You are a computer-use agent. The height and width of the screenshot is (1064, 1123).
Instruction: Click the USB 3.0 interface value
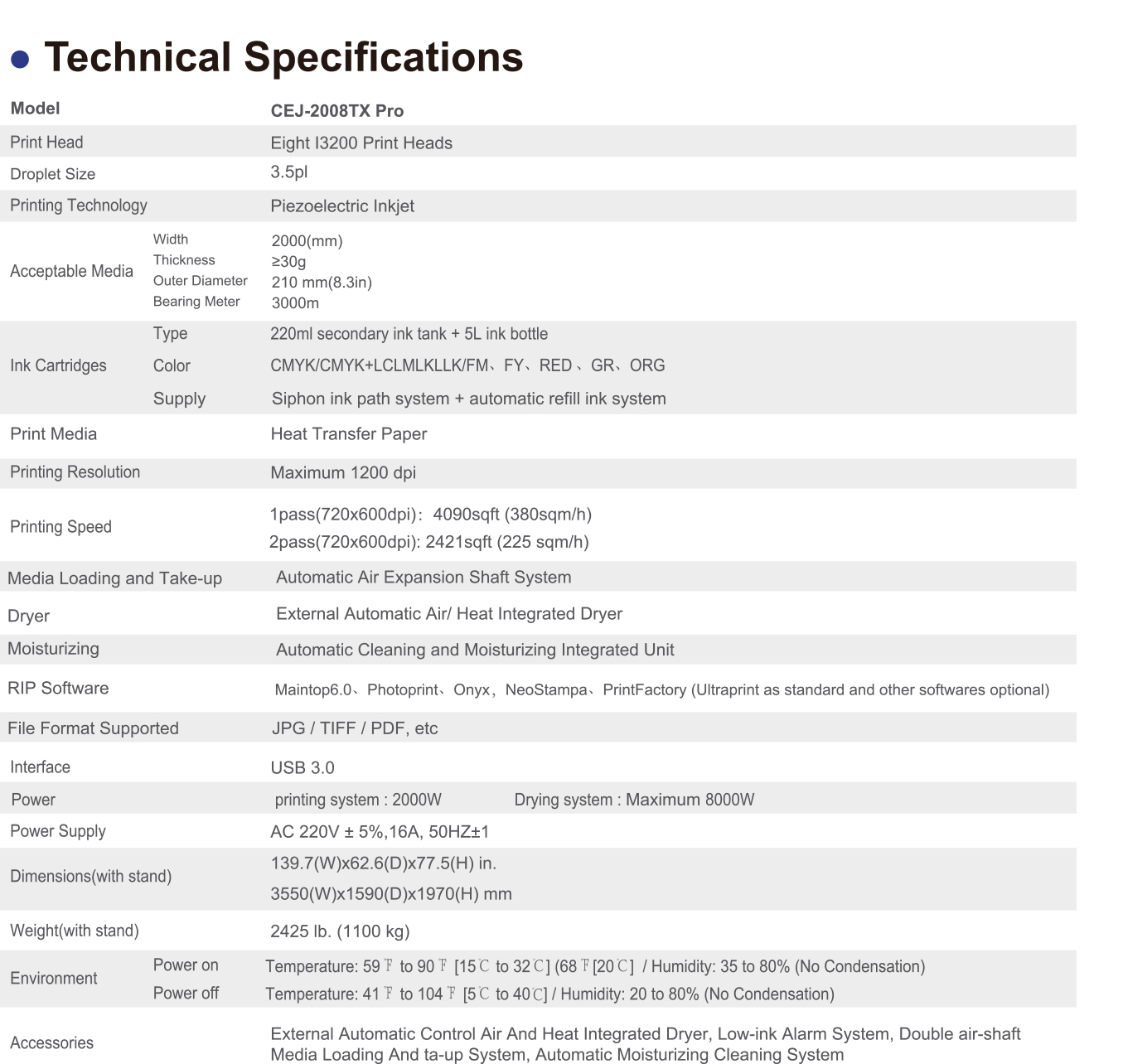(303, 768)
